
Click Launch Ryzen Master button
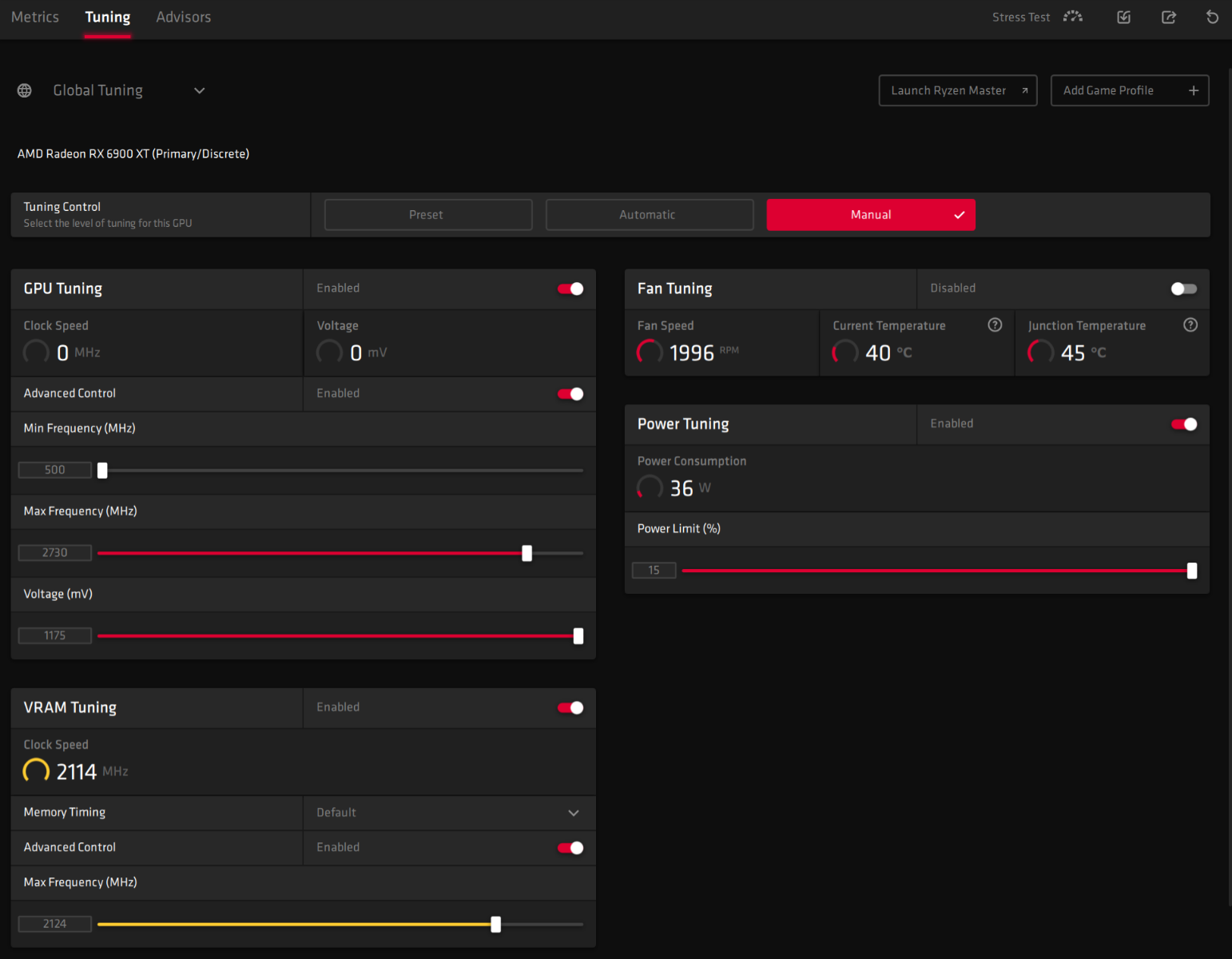(958, 90)
